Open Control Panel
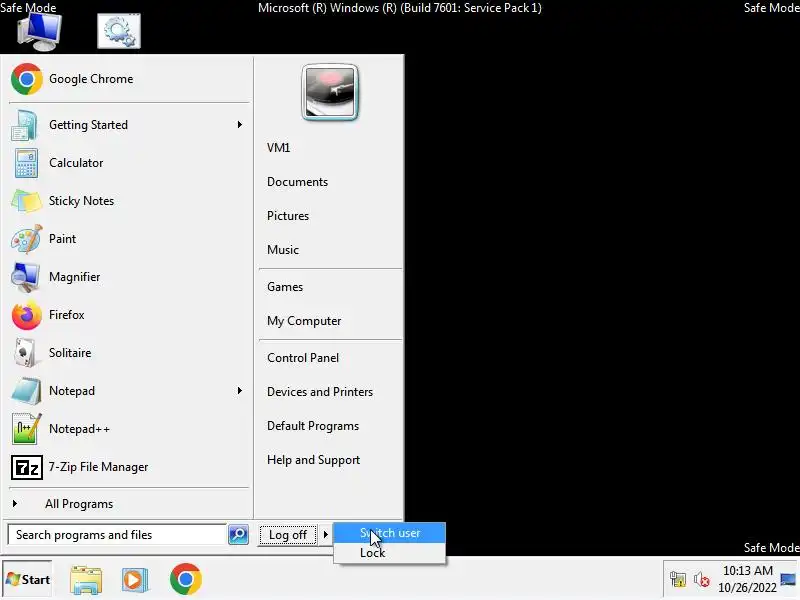 (x=303, y=358)
